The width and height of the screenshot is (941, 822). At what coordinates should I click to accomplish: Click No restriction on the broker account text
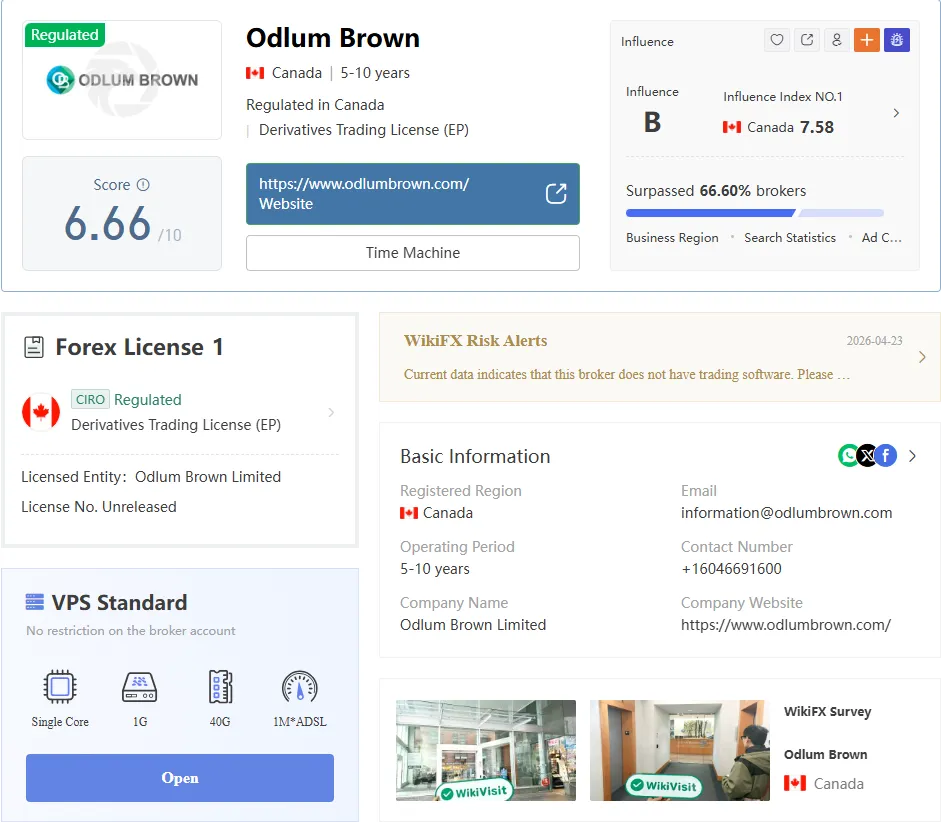tap(131, 631)
